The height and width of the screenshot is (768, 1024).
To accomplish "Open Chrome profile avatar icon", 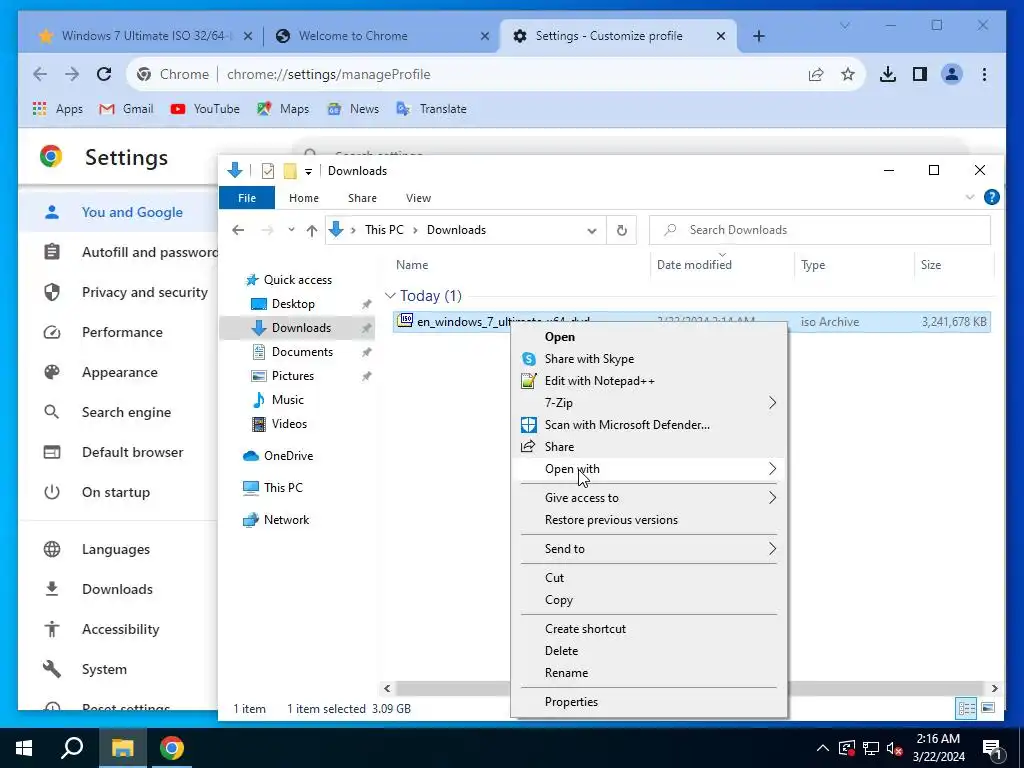I will (x=952, y=74).
